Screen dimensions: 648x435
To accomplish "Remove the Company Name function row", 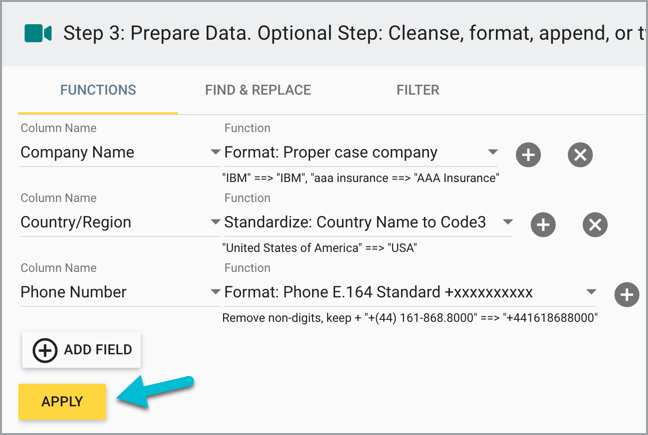I will 580,155.
